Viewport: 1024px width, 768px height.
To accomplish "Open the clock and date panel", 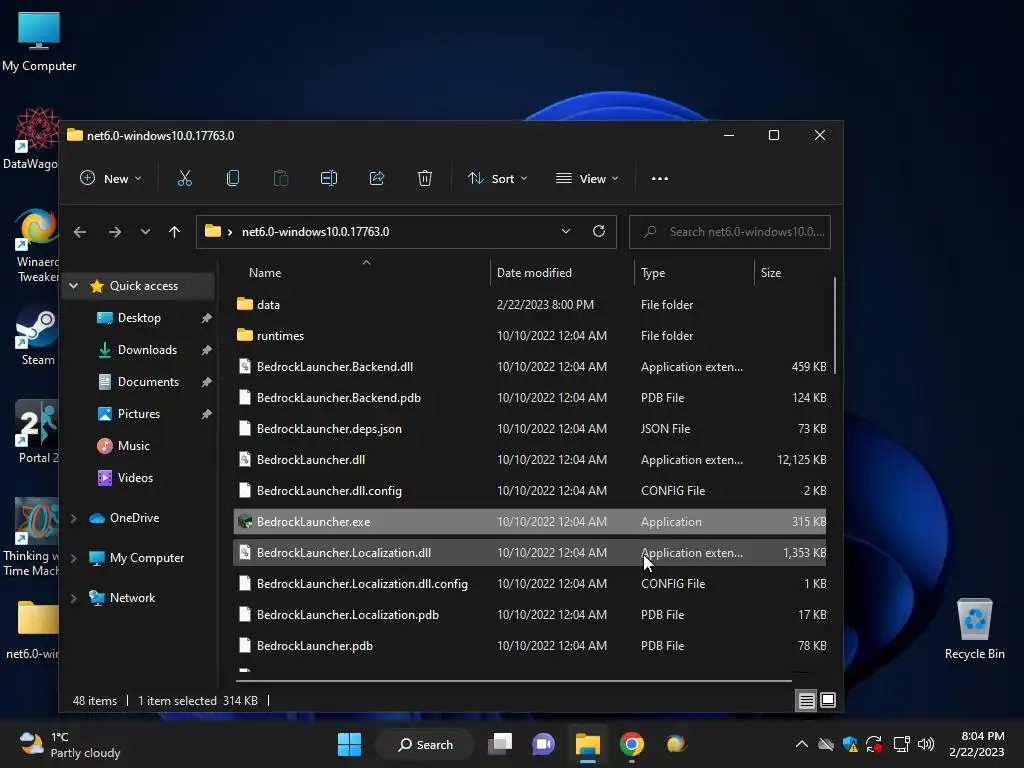I will click(x=976, y=744).
